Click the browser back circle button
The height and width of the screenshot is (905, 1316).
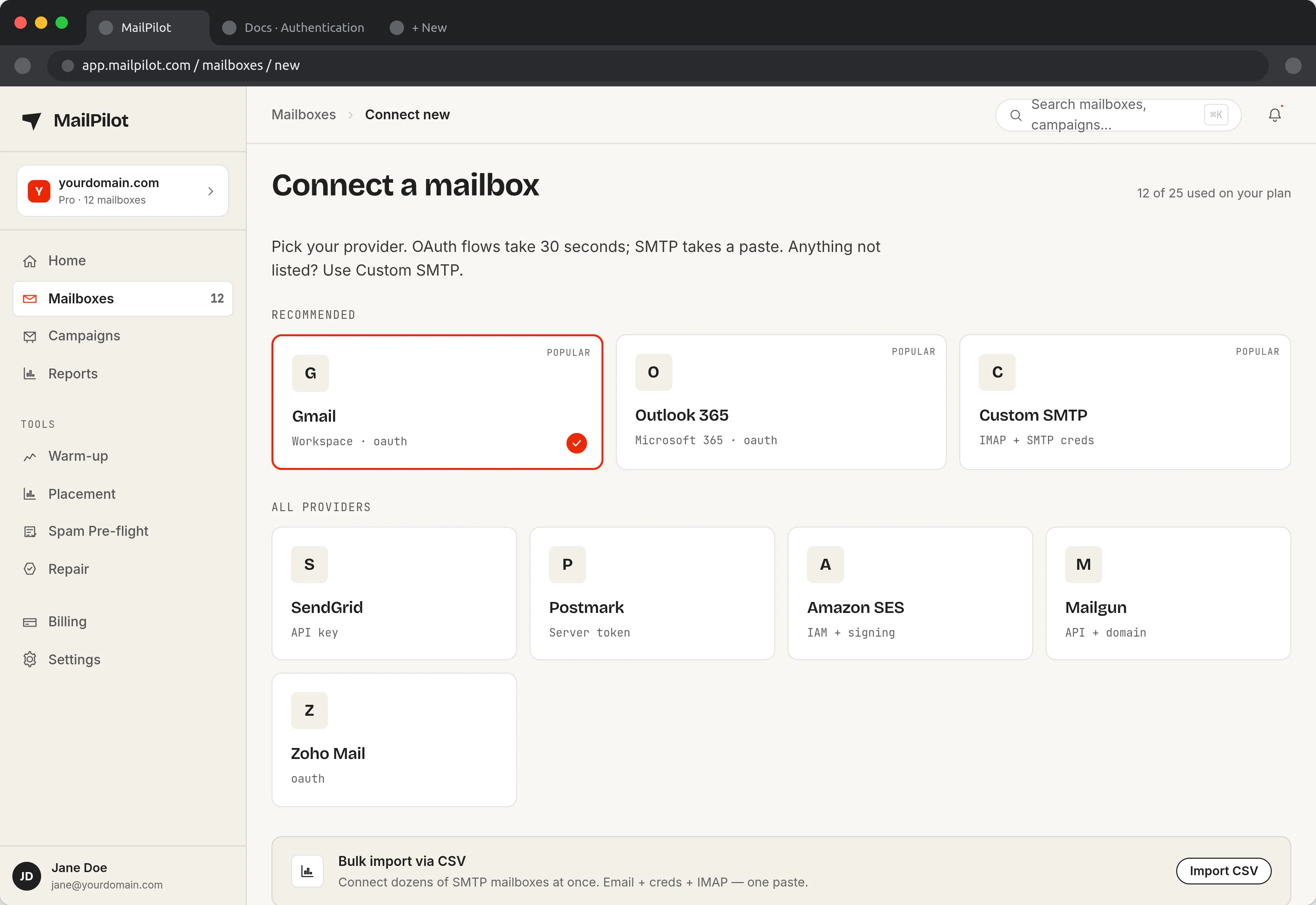23,66
